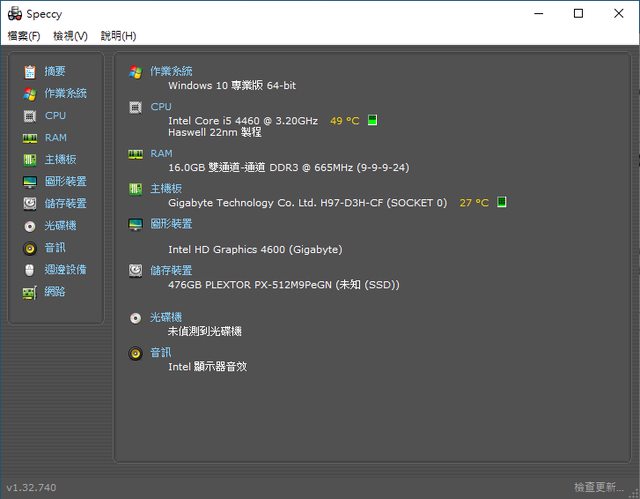Open the CPU chip icon in sidebar
640x499 pixels.
coord(29,115)
